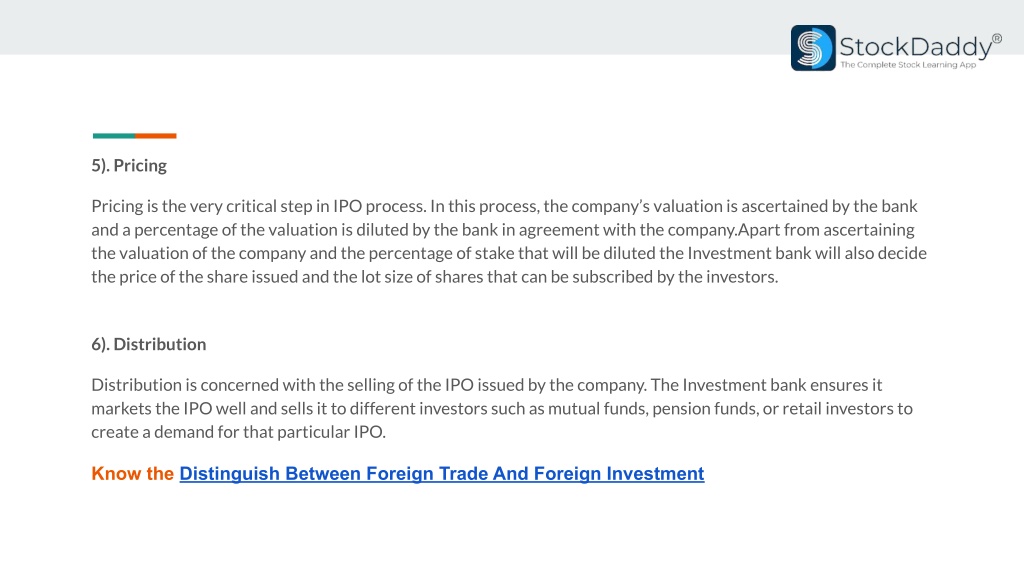Click the line starting 'and a percentage of the valuation'
The image size is (1024, 576).
(x=503, y=230)
